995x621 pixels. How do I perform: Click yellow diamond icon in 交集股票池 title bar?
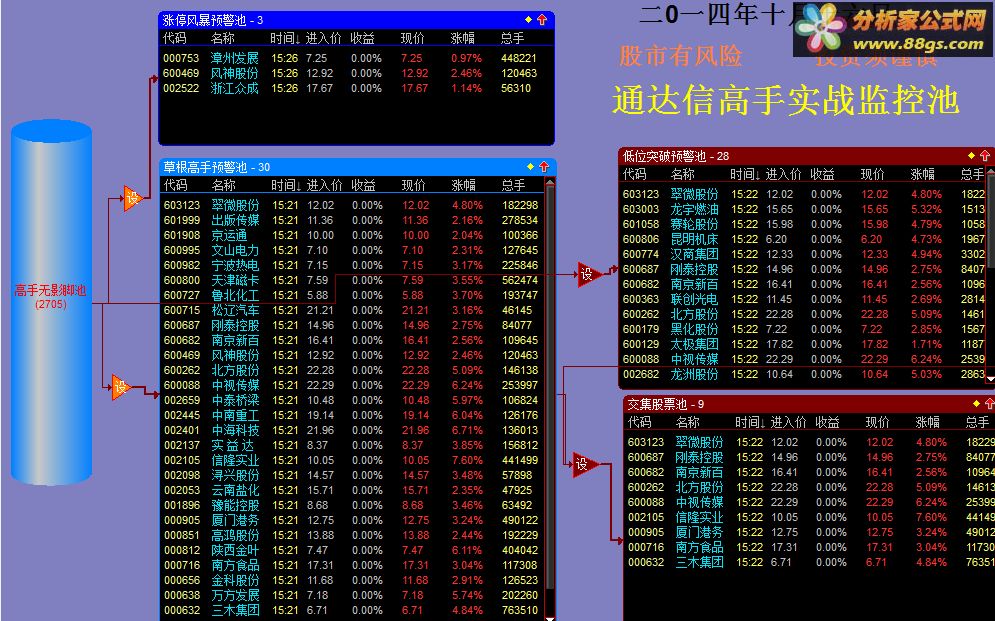[x=976, y=403]
